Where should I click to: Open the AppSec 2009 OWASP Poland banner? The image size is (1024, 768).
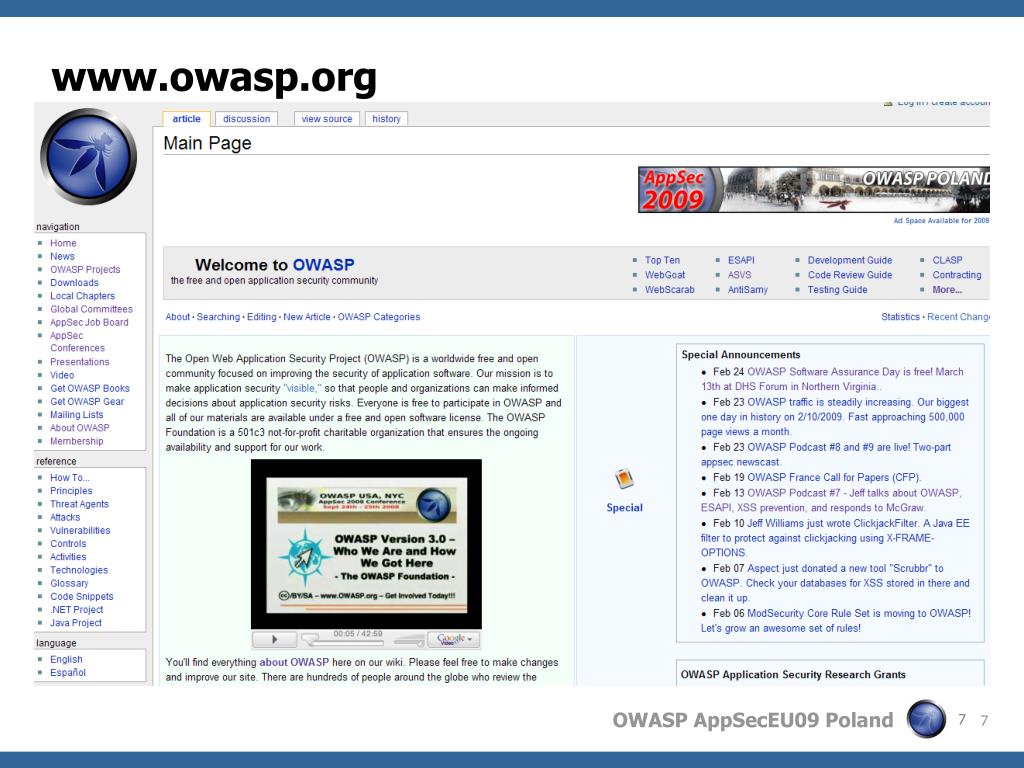pyautogui.click(x=814, y=189)
